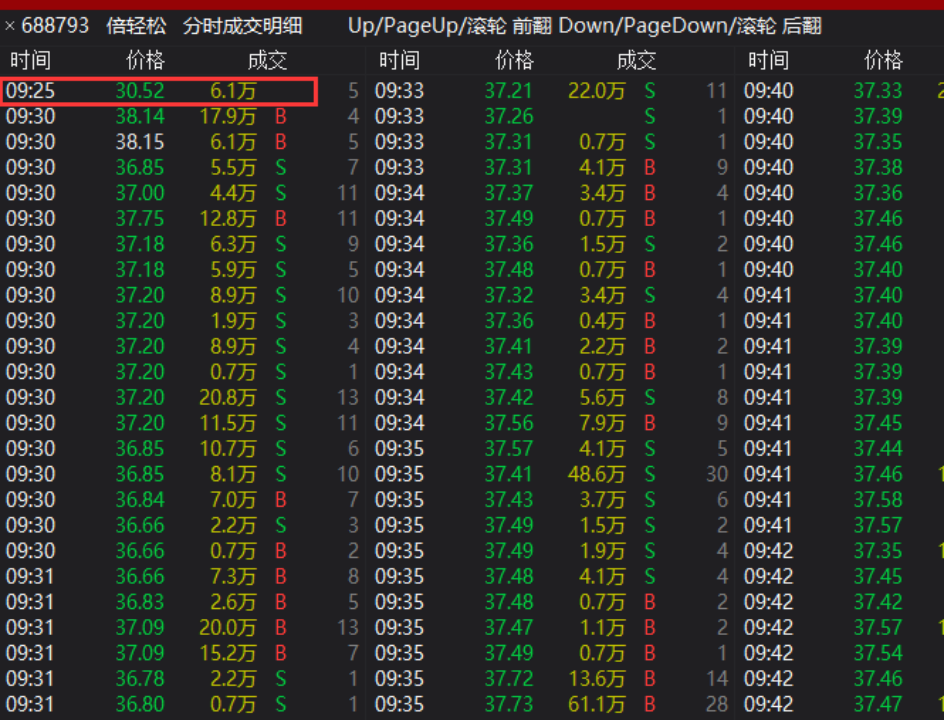Click volume 7.0万
The image size is (944, 720).
[x=233, y=500]
